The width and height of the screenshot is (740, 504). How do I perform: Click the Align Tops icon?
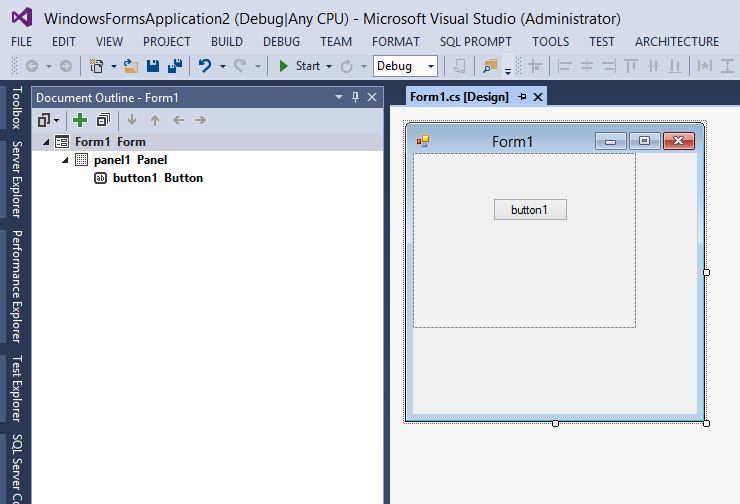click(631, 66)
